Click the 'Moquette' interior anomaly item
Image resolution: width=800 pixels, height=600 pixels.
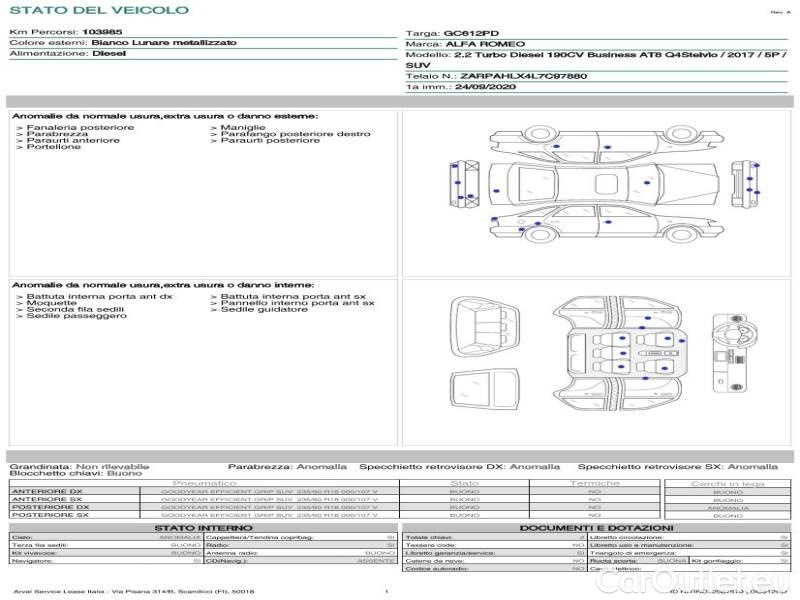pos(52,303)
